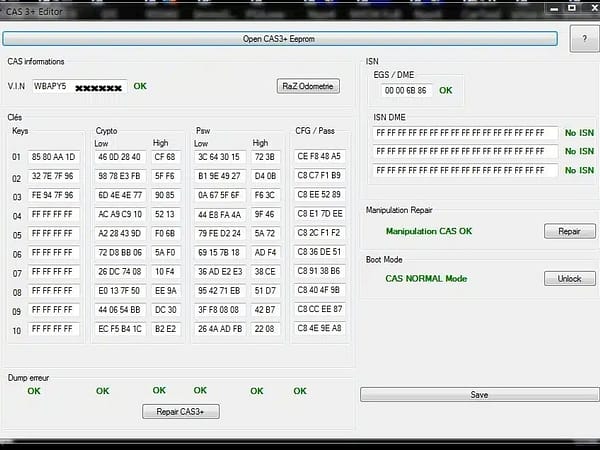Select Psw Low field 69 15 7B 18
The image size is (600, 450).
[220, 253]
